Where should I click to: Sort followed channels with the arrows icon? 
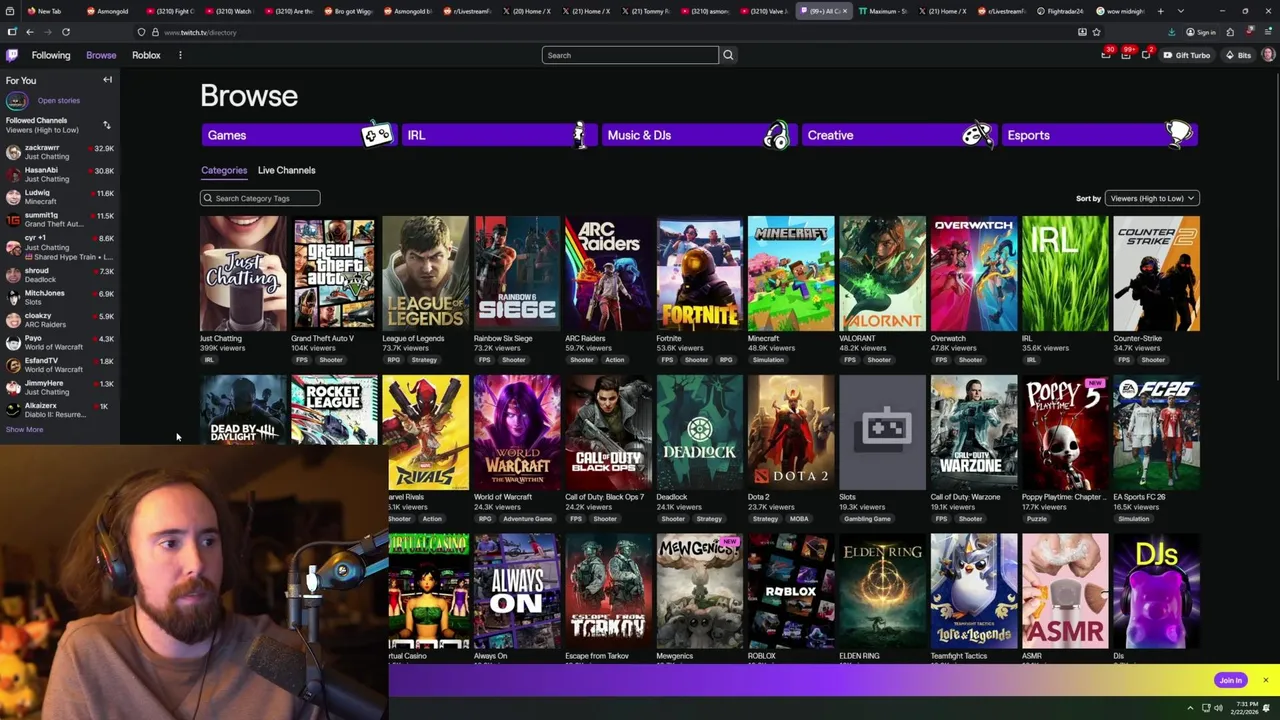click(x=107, y=125)
